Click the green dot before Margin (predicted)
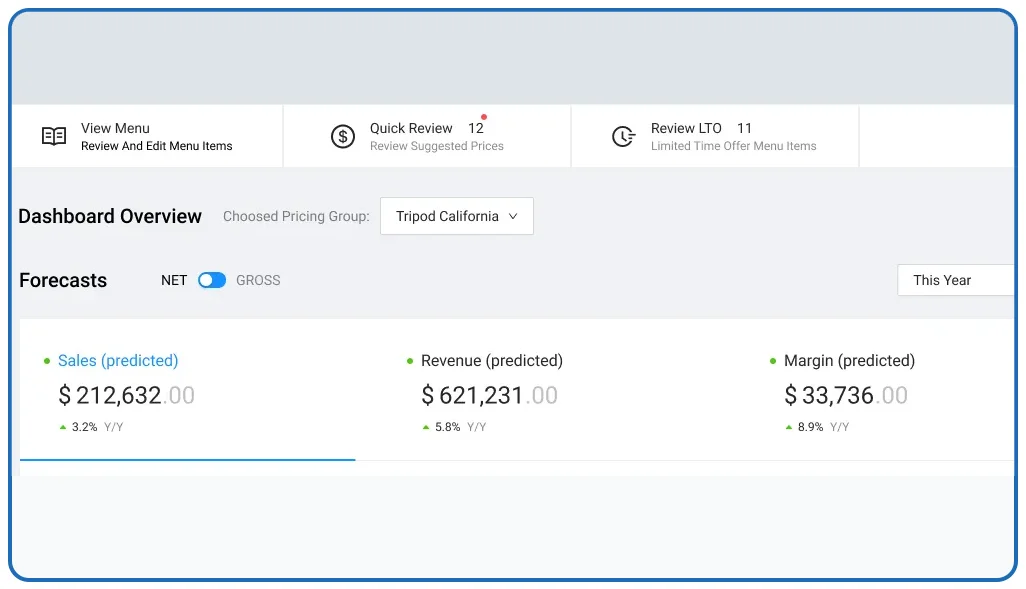 (773, 361)
